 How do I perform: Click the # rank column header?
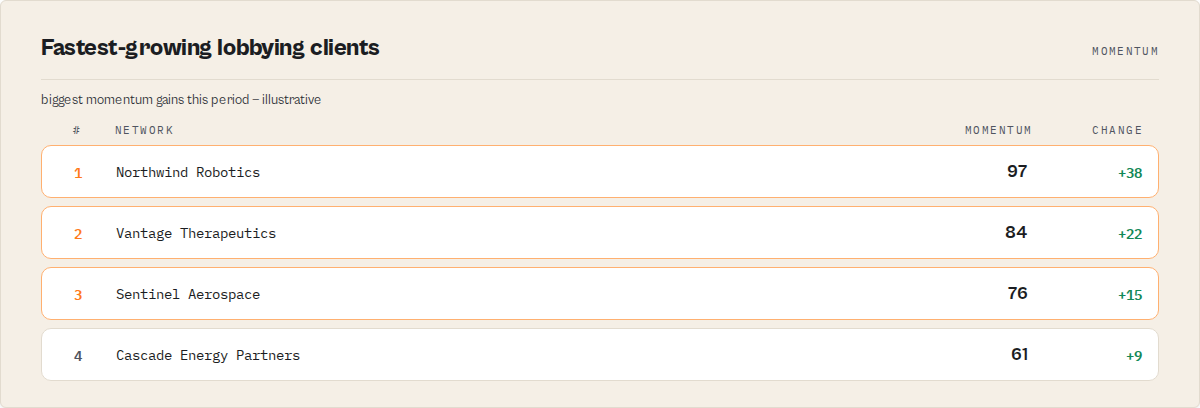pyautogui.click(x=77, y=130)
